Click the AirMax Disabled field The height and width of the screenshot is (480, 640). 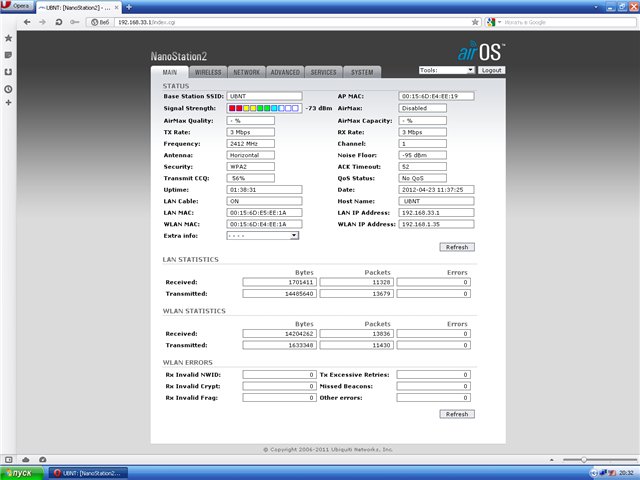[422, 108]
